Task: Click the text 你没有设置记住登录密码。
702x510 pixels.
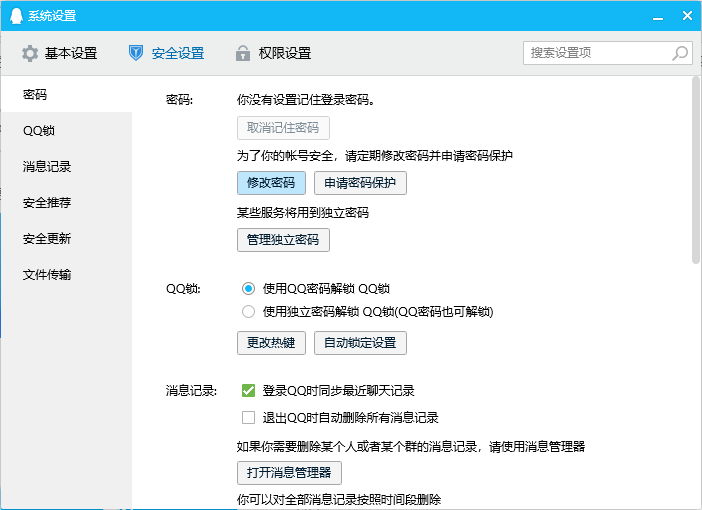Action: [x=306, y=99]
